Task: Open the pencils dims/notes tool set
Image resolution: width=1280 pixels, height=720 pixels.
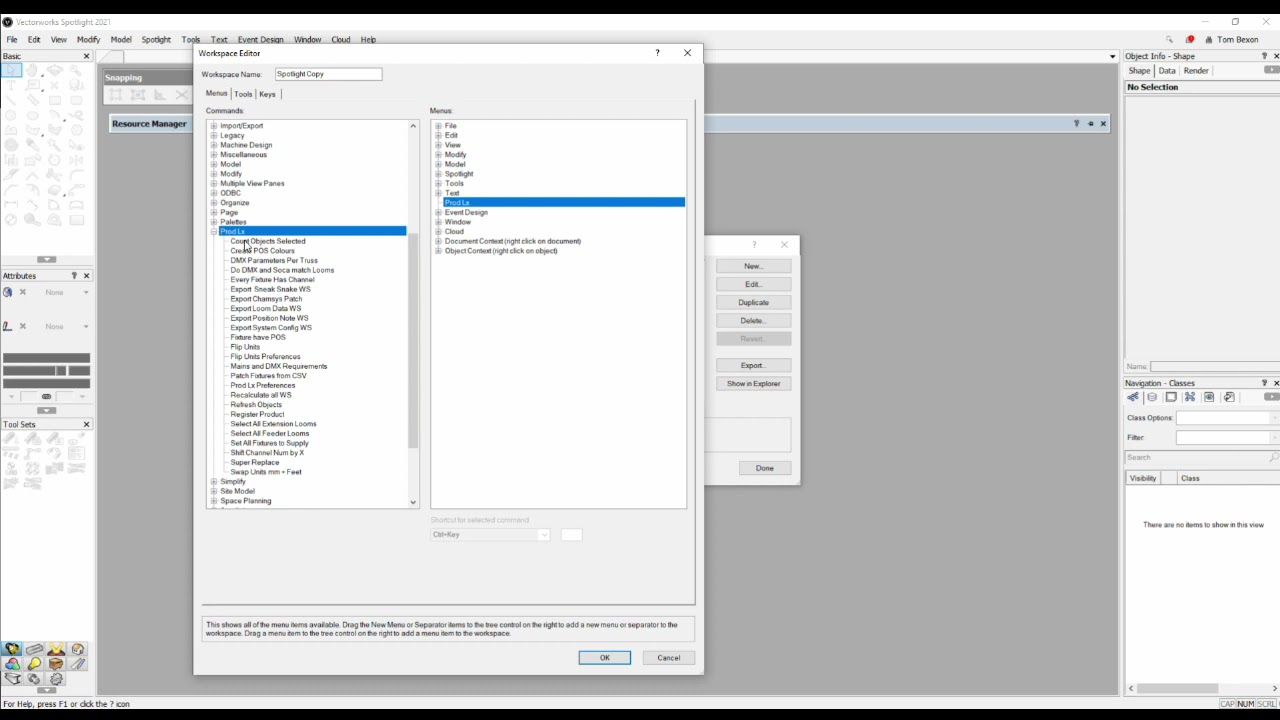Action: 78,664
